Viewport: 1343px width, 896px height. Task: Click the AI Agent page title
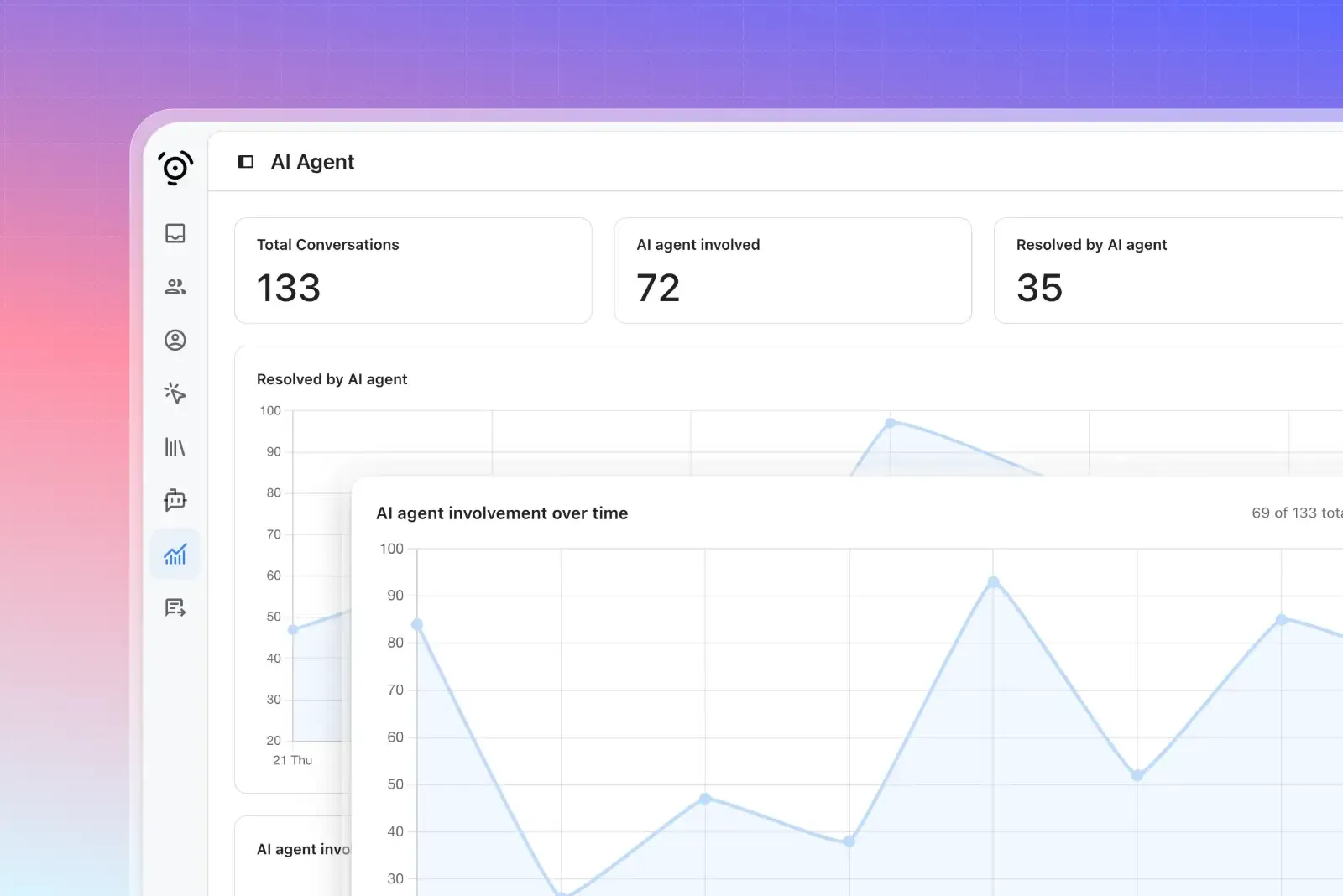[x=312, y=162]
